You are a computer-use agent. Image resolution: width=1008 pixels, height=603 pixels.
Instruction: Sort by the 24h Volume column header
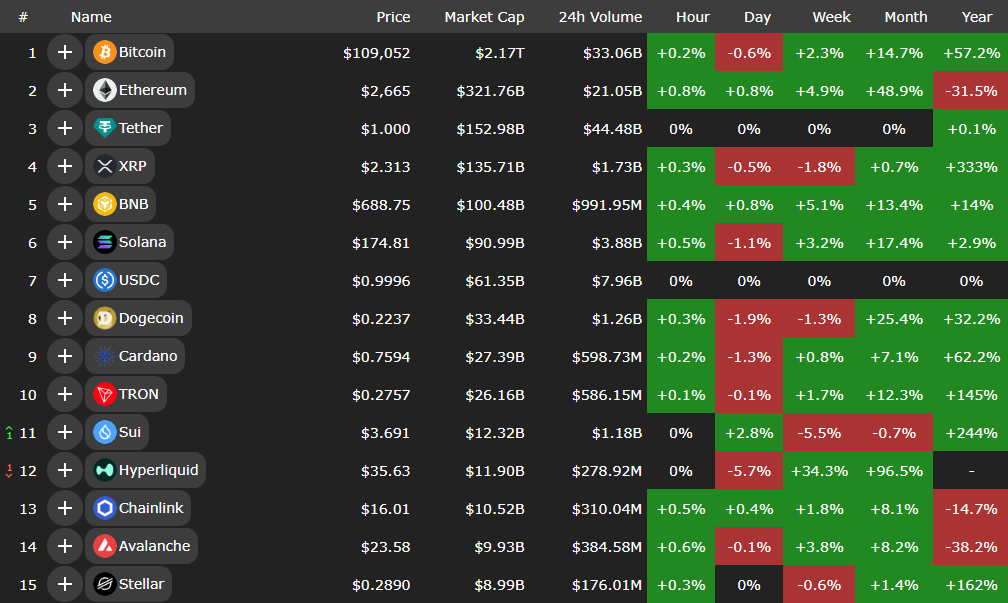(x=600, y=17)
